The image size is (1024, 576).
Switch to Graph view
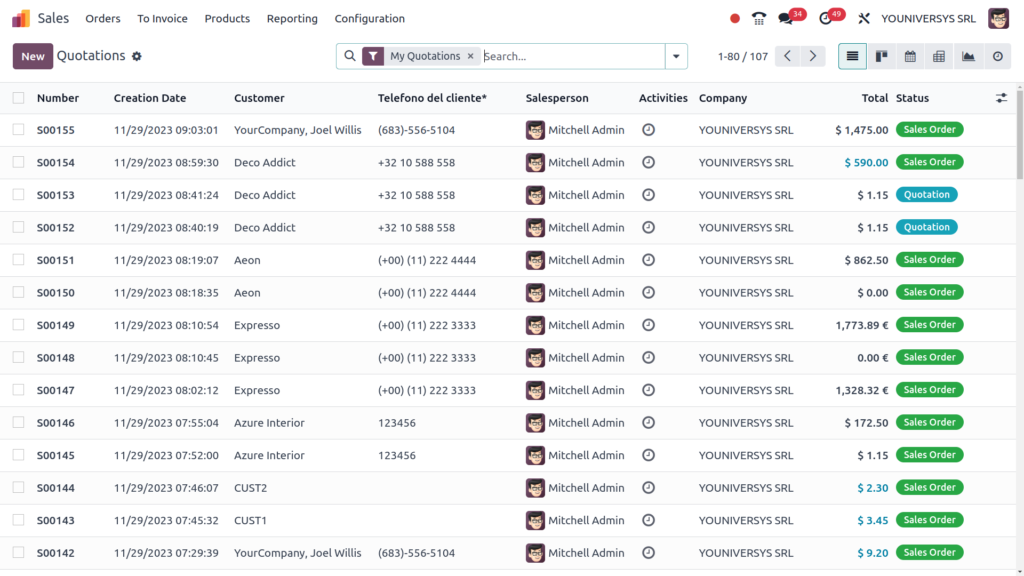pos(968,57)
